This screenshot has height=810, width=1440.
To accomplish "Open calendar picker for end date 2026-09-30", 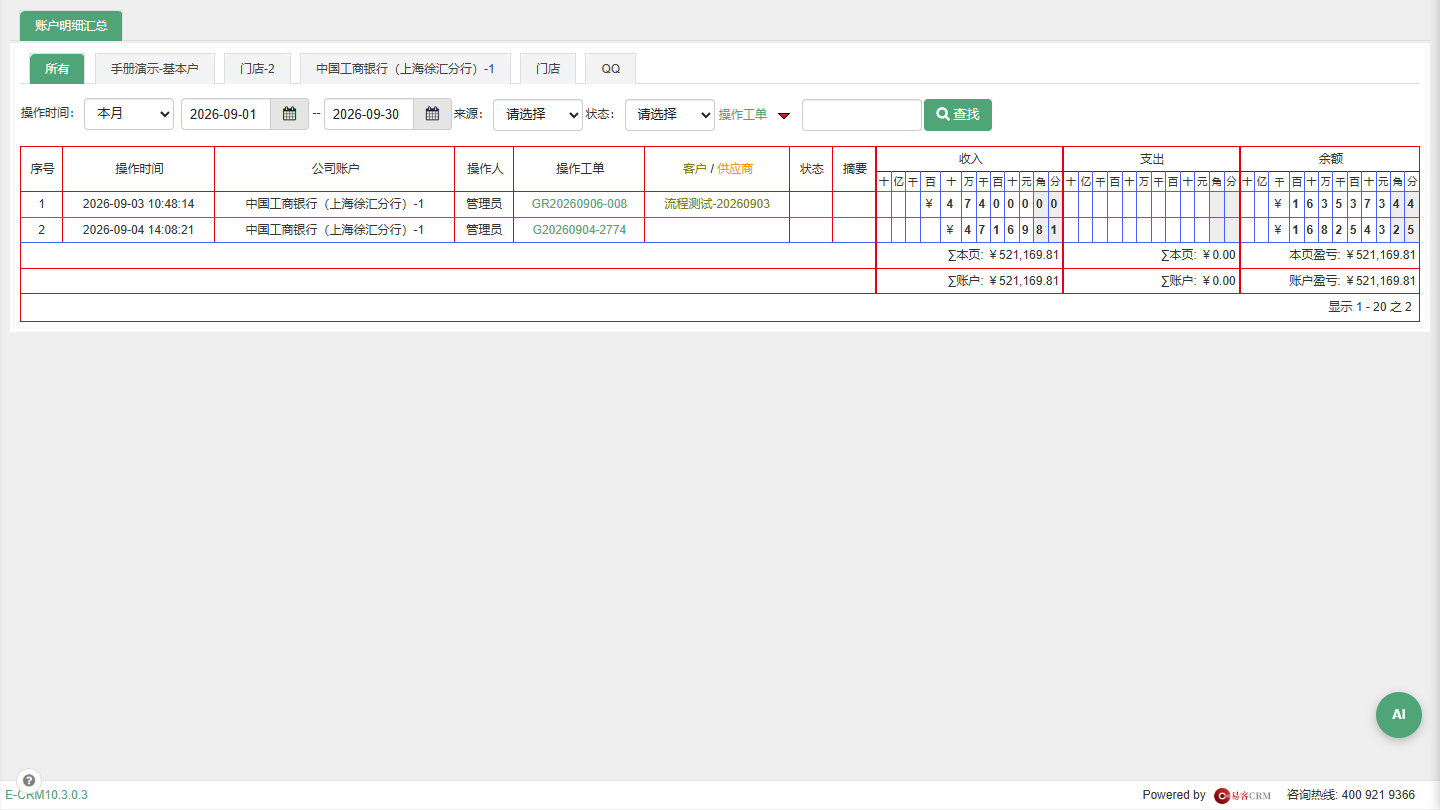I will 432,114.
